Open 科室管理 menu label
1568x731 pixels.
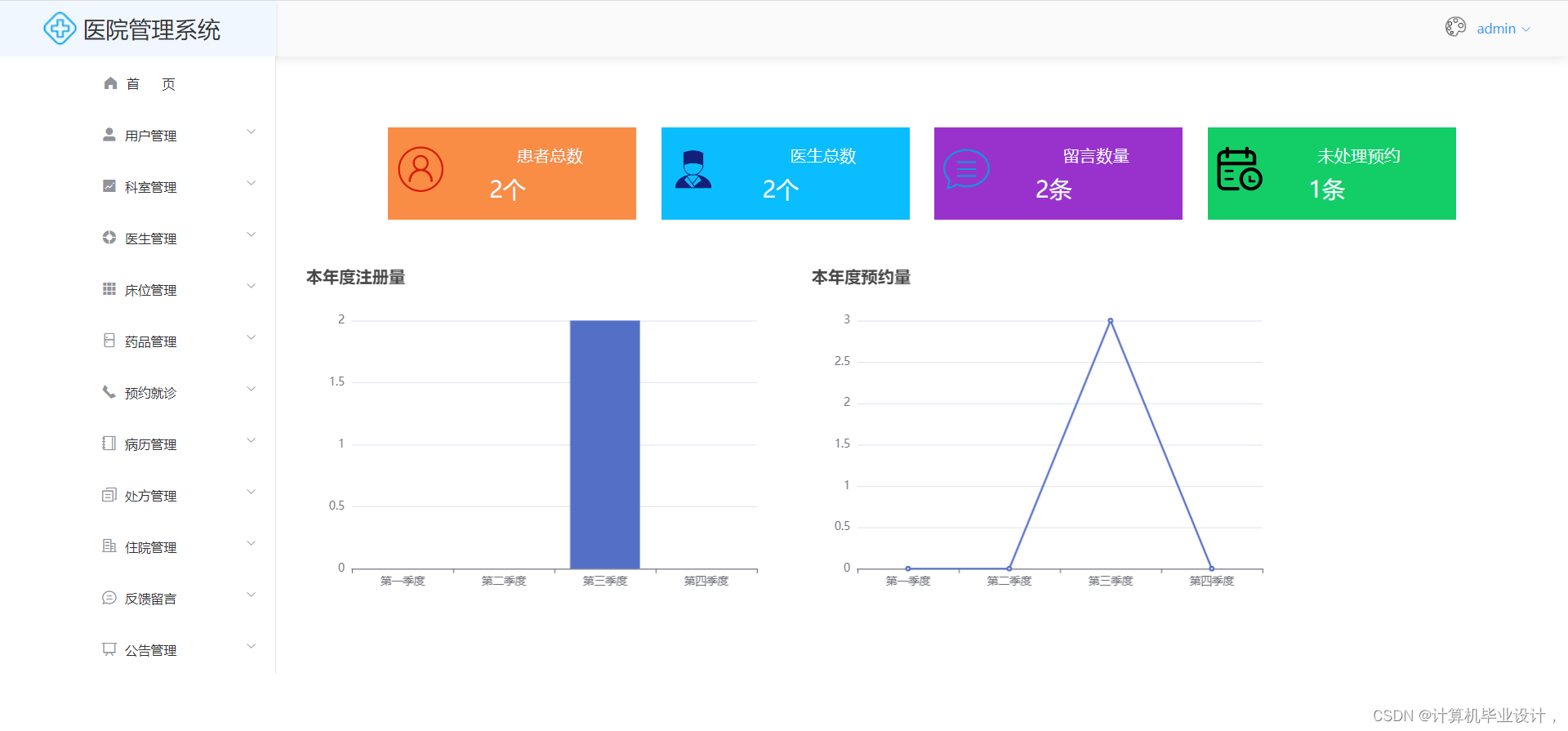pos(151,187)
